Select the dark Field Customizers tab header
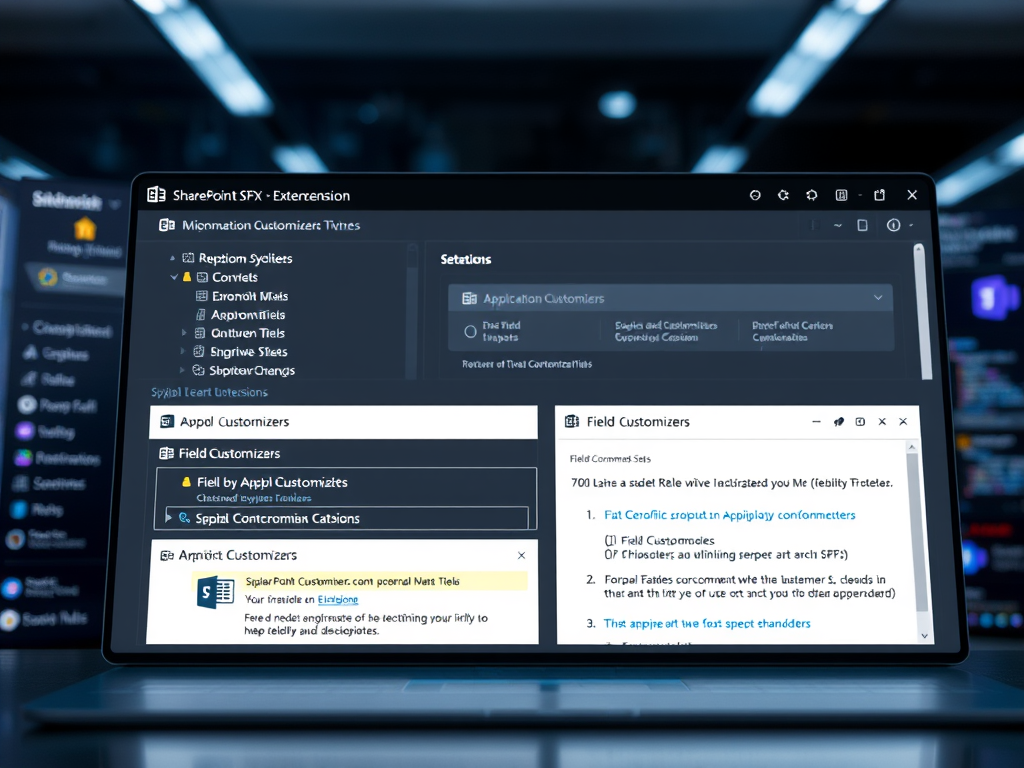1024x768 pixels. click(229, 453)
